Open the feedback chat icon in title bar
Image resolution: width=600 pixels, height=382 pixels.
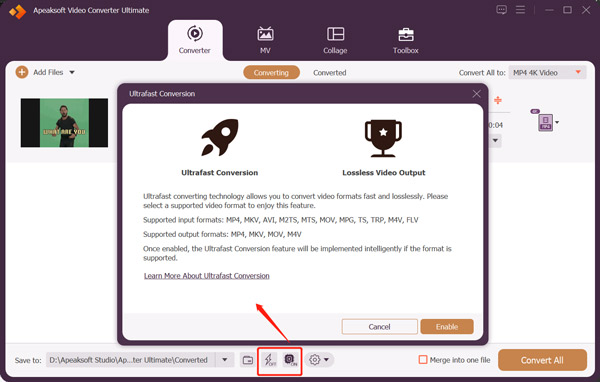pos(501,10)
